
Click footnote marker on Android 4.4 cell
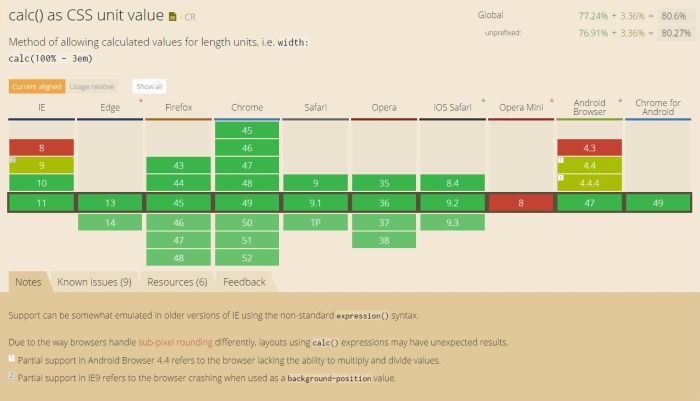[x=561, y=160]
